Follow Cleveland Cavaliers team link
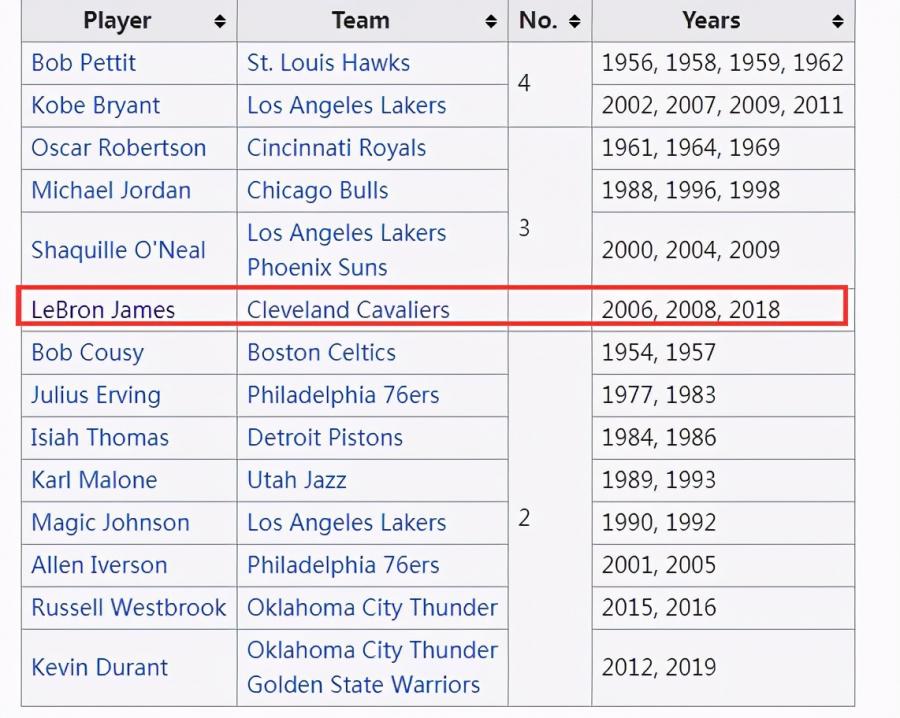Viewport: 900px width, 718px height. coord(348,310)
